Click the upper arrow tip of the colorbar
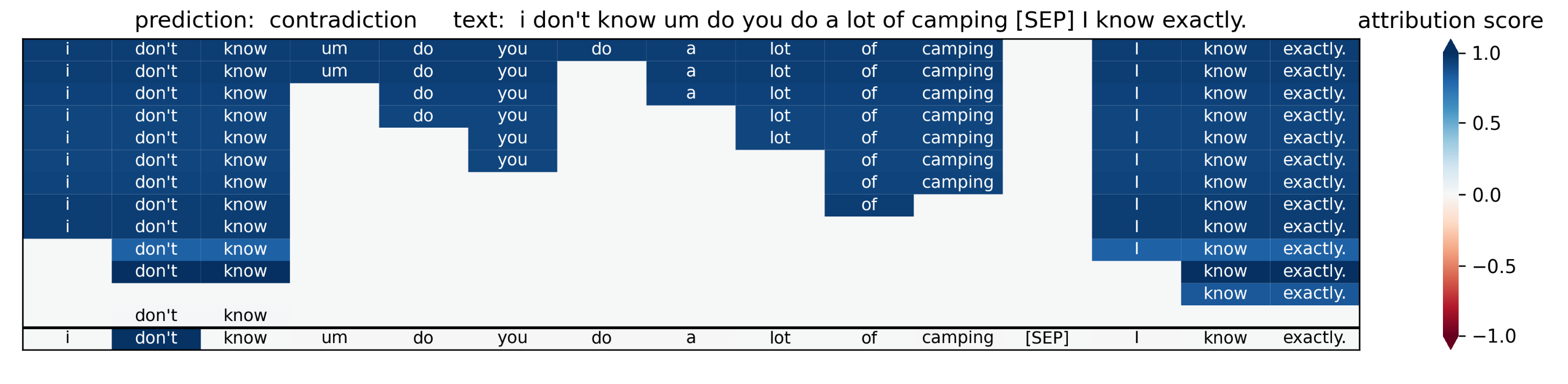 [x=1450, y=44]
